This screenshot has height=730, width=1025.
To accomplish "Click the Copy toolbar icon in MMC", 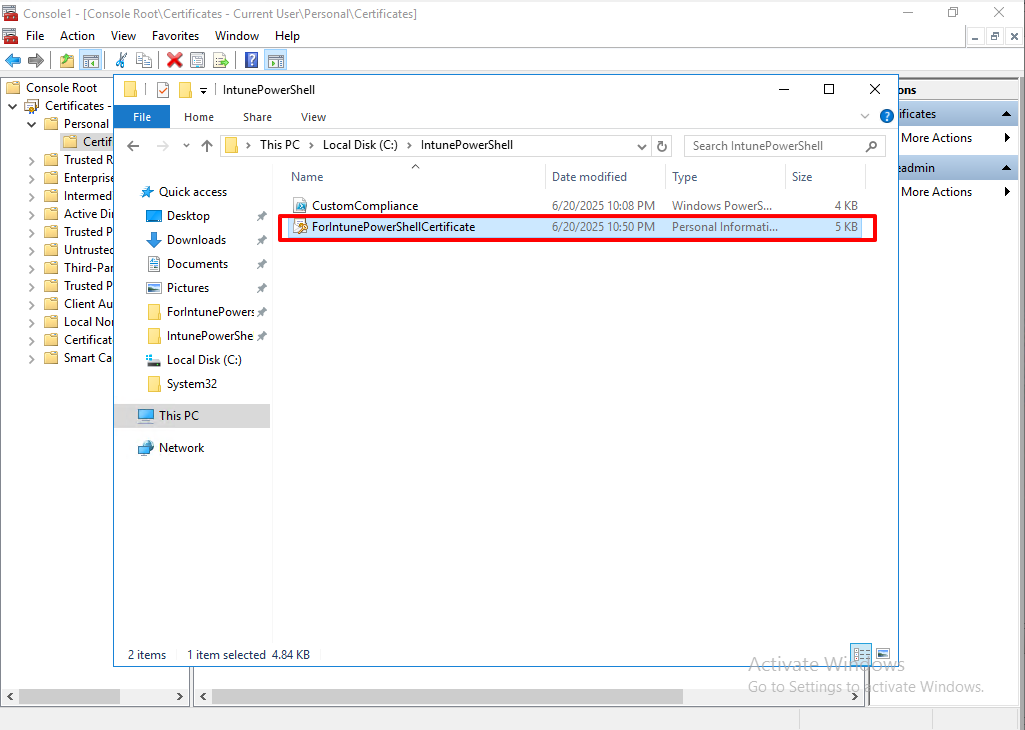I will coord(143,61).
